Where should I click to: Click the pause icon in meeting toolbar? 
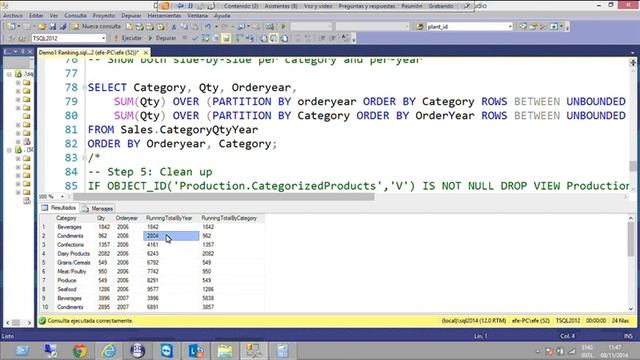pyautogui.click(x=190, y=6)
